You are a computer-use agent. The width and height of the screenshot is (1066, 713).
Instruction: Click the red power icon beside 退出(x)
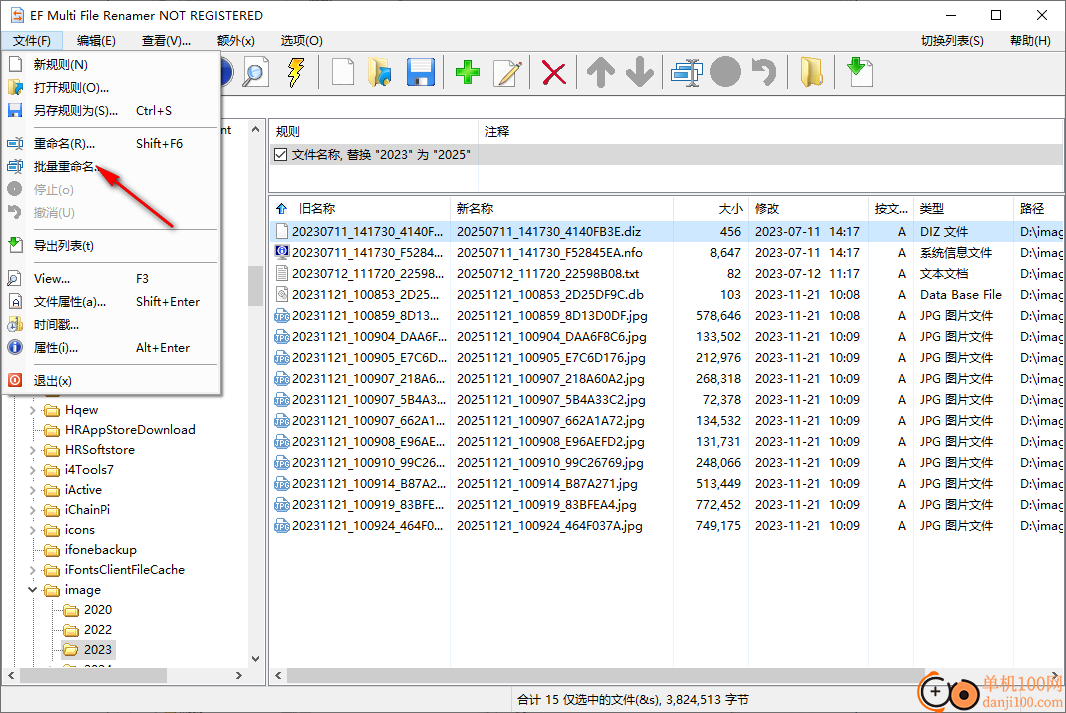pos(15,381)
